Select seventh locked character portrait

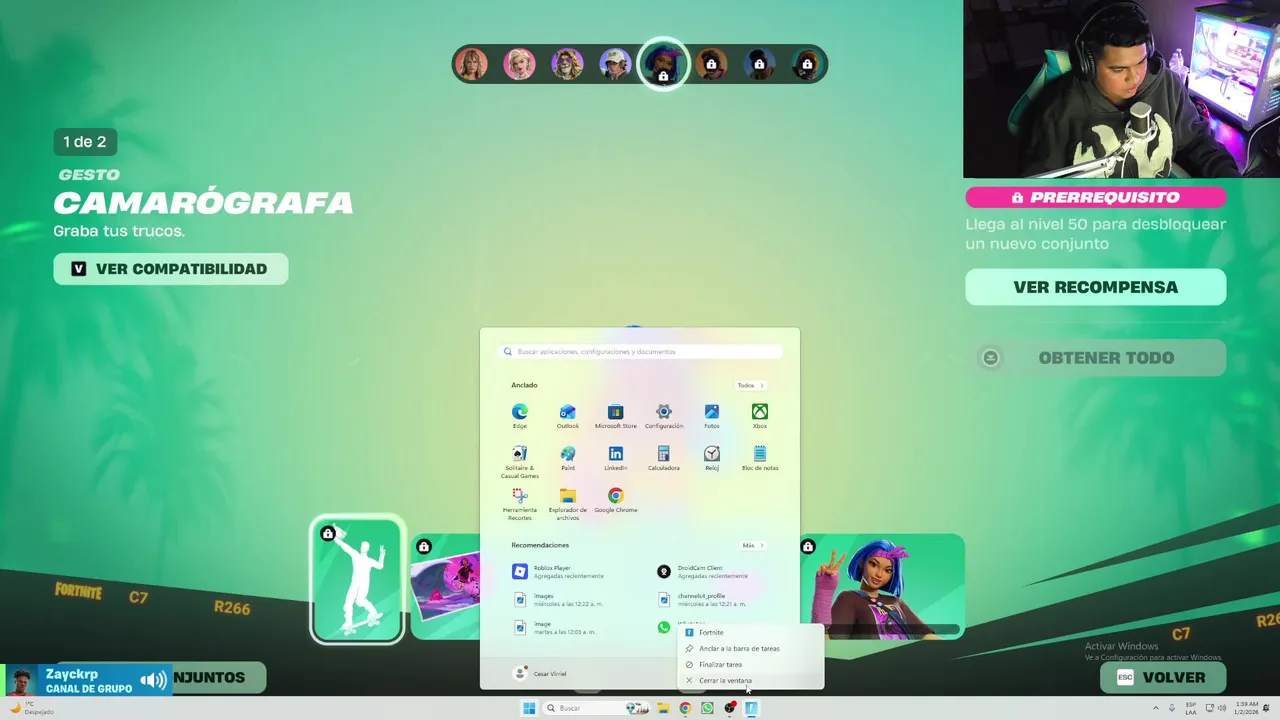point(759,65)
